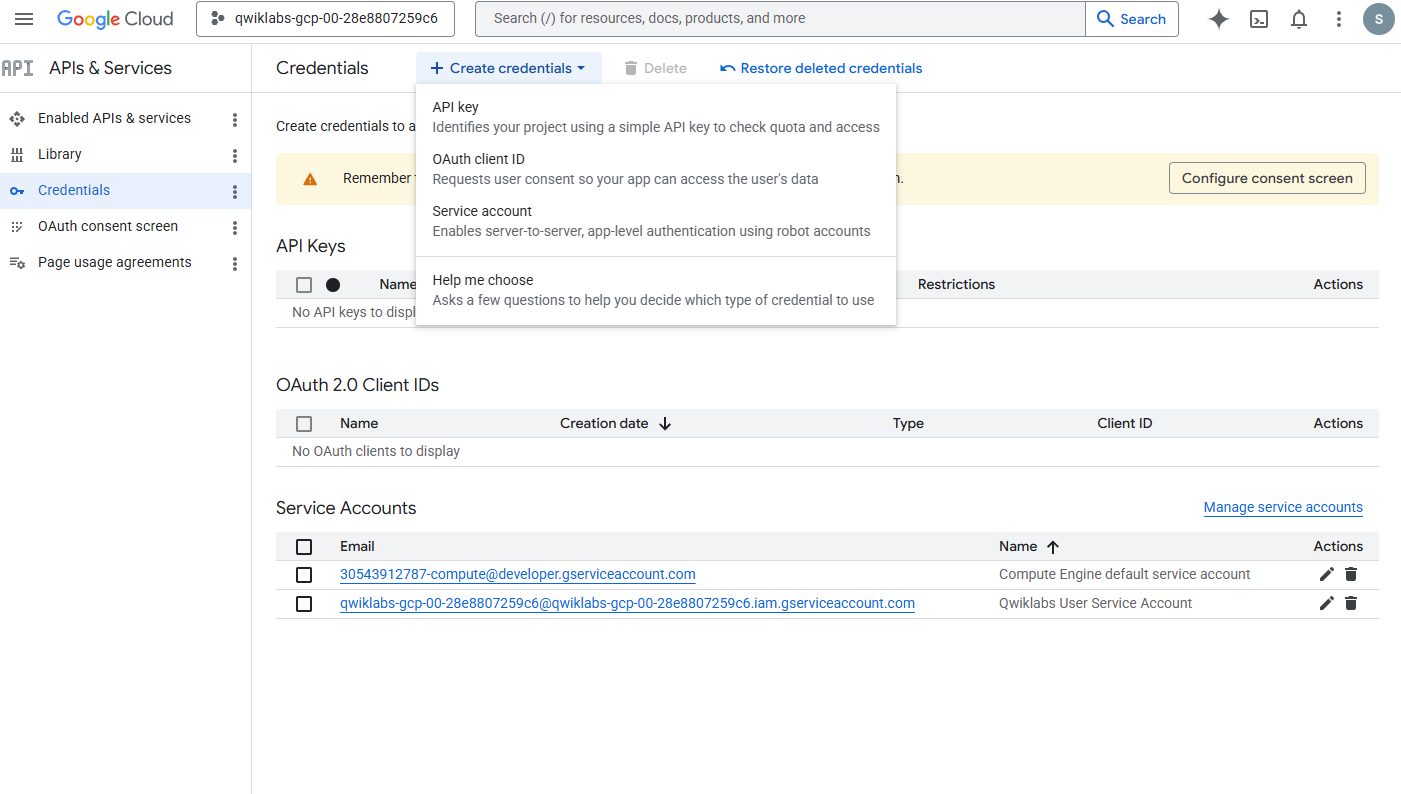This screenshot has height=794, width=1401.
Task: Click the warning triangle icon in the banner
Action: pyautogui.click(x=310, y=179)
